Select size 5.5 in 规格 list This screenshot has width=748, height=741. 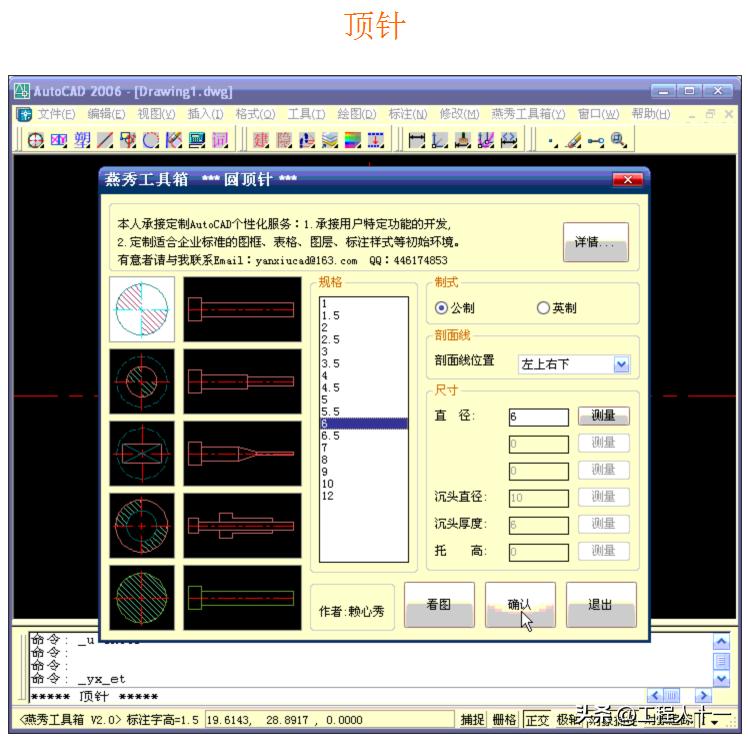[x=364, y=412]
